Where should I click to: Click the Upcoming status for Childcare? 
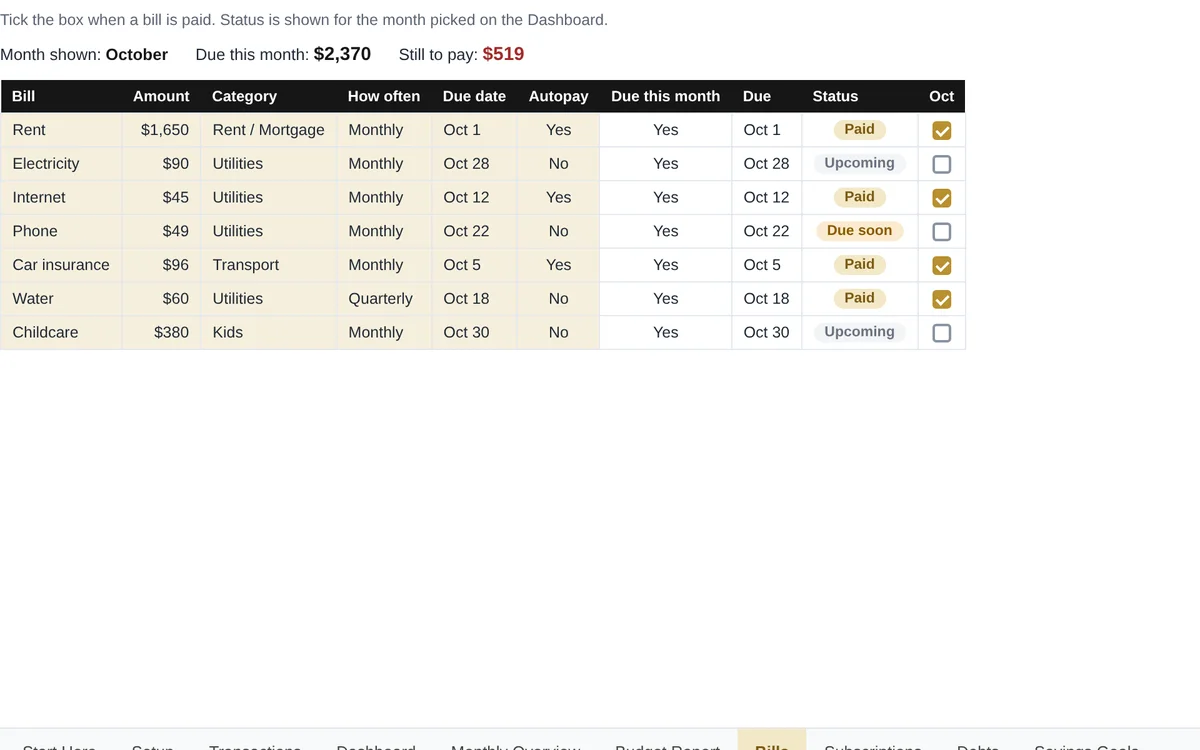point(859,331)
